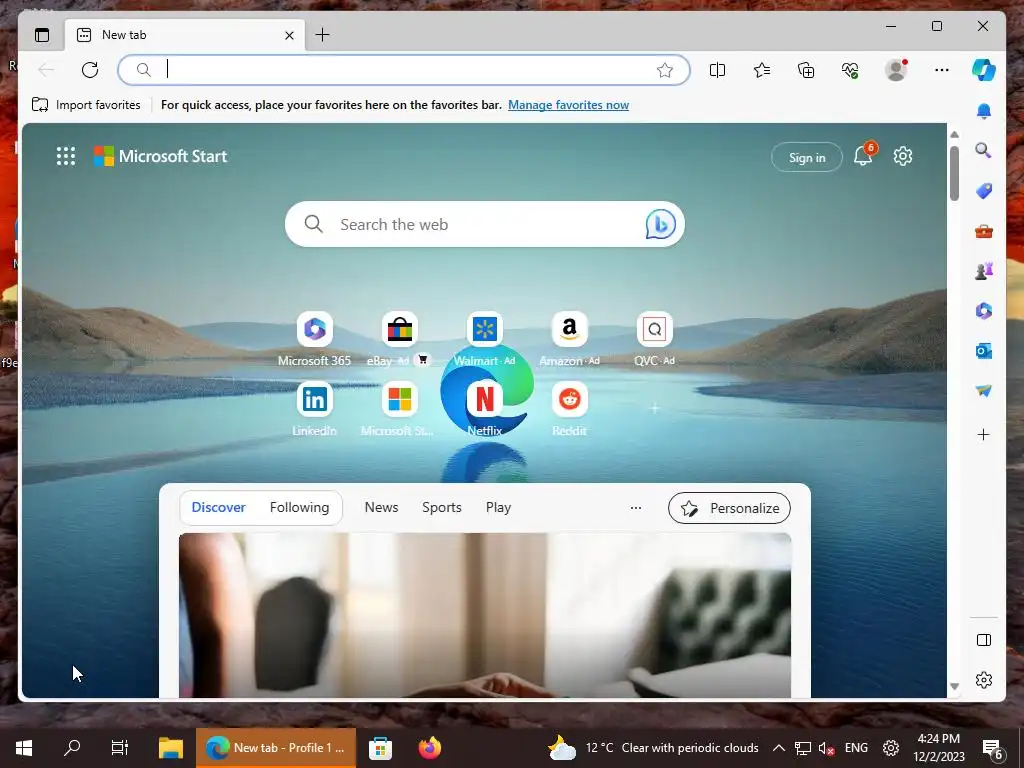Click the address bar field

pos(403,70)
